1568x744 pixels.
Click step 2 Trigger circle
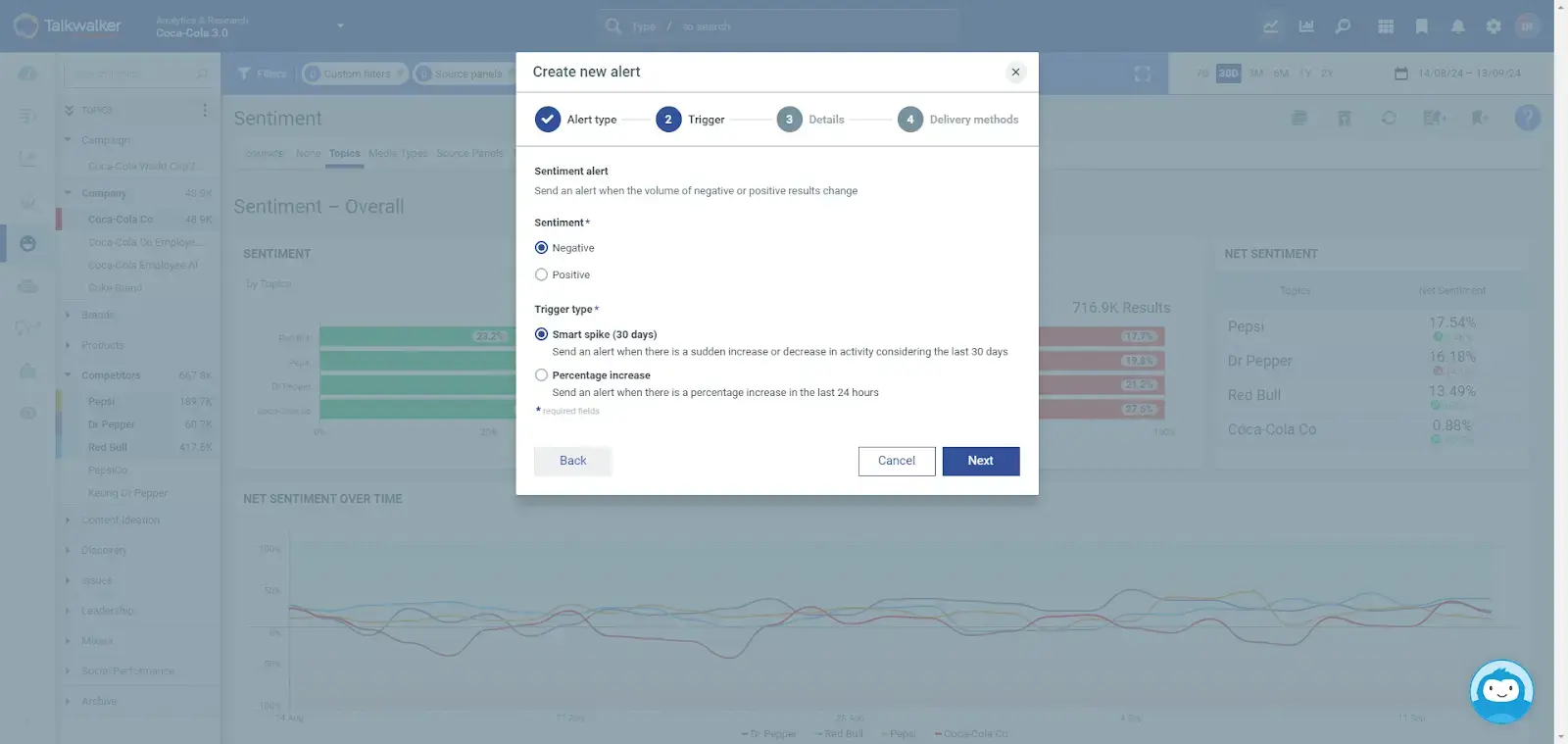(x=668, y=120)
